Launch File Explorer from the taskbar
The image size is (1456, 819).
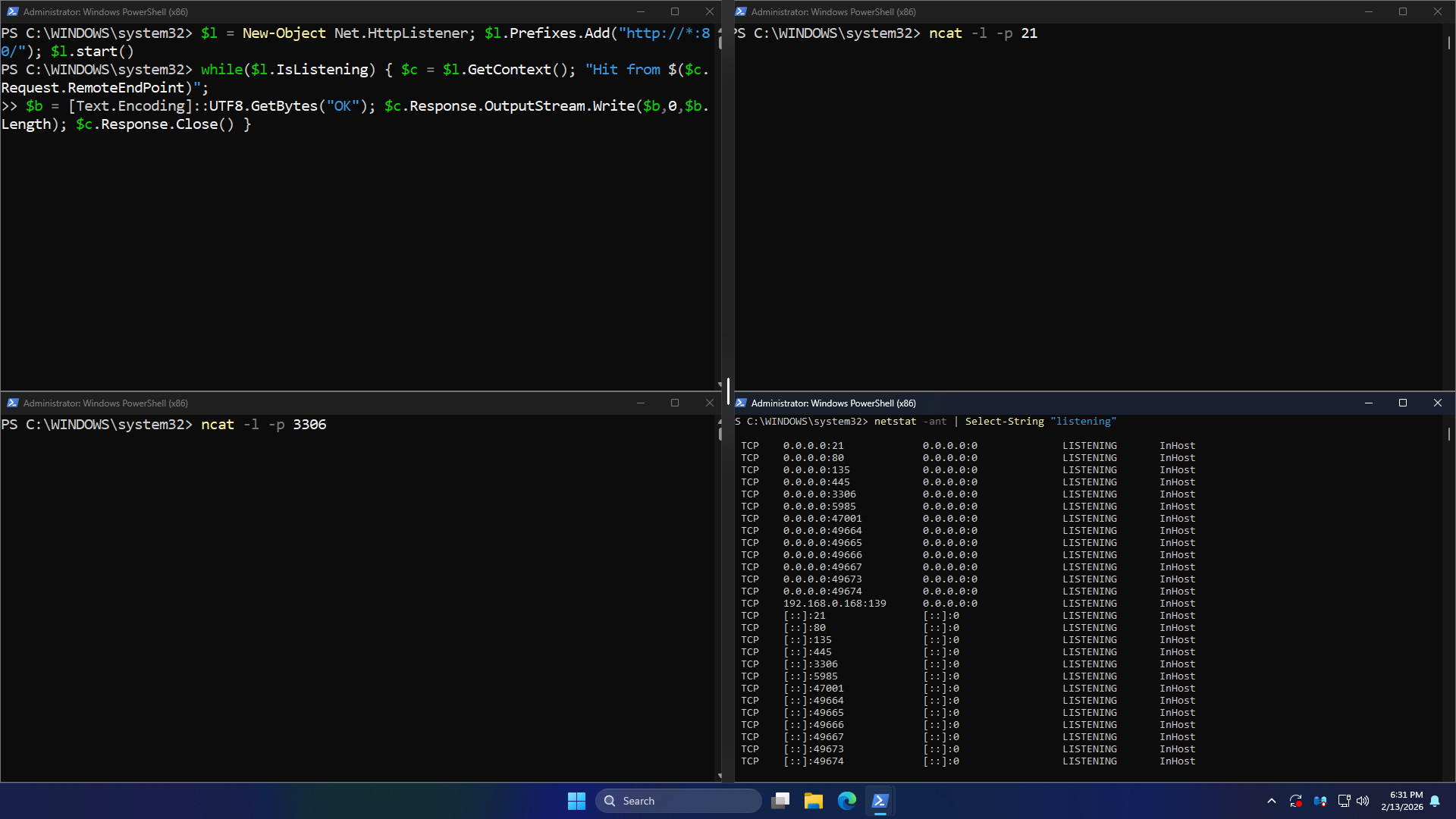[814, 801]
